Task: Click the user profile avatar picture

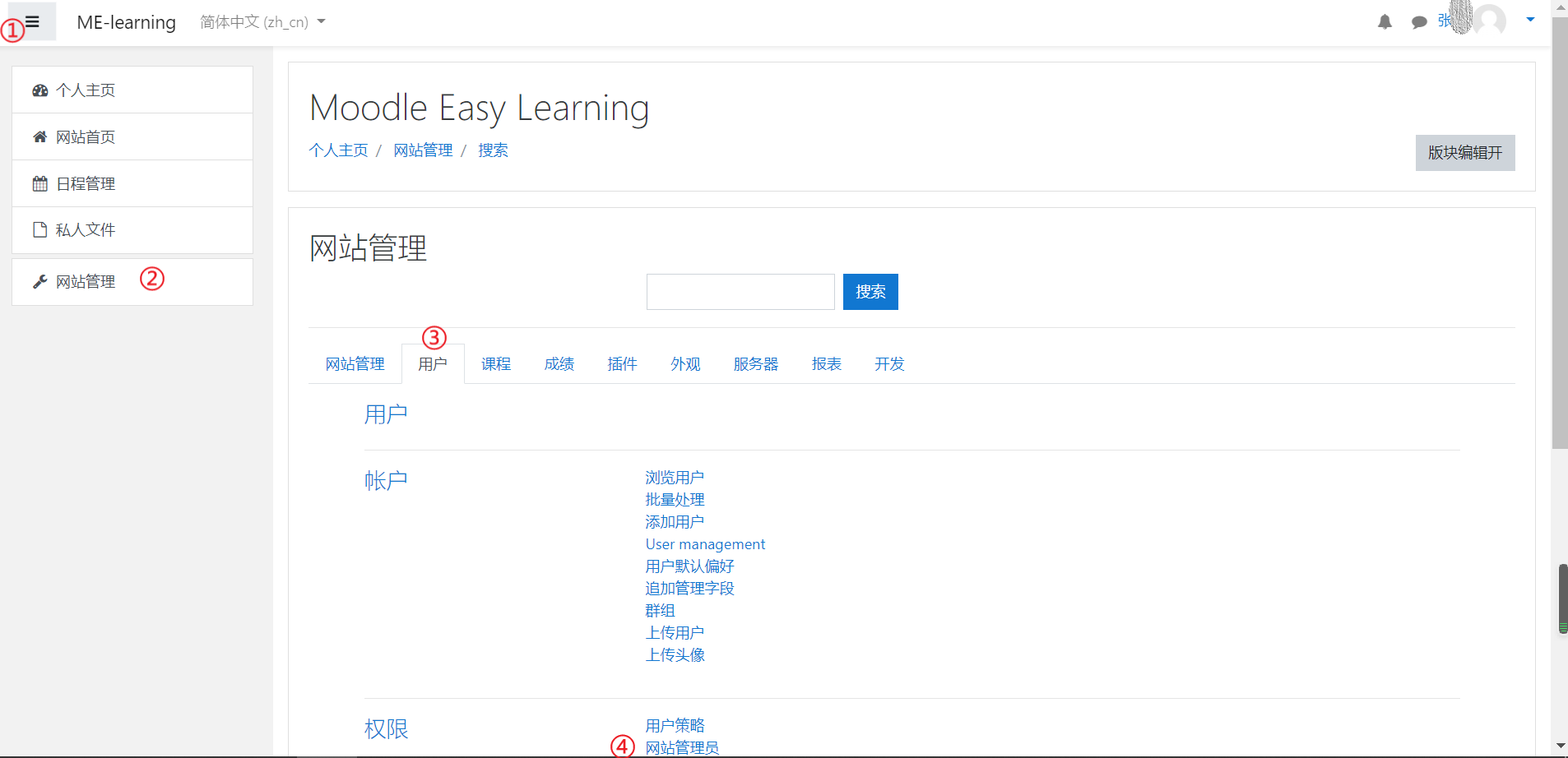Action: point(1491,21)
